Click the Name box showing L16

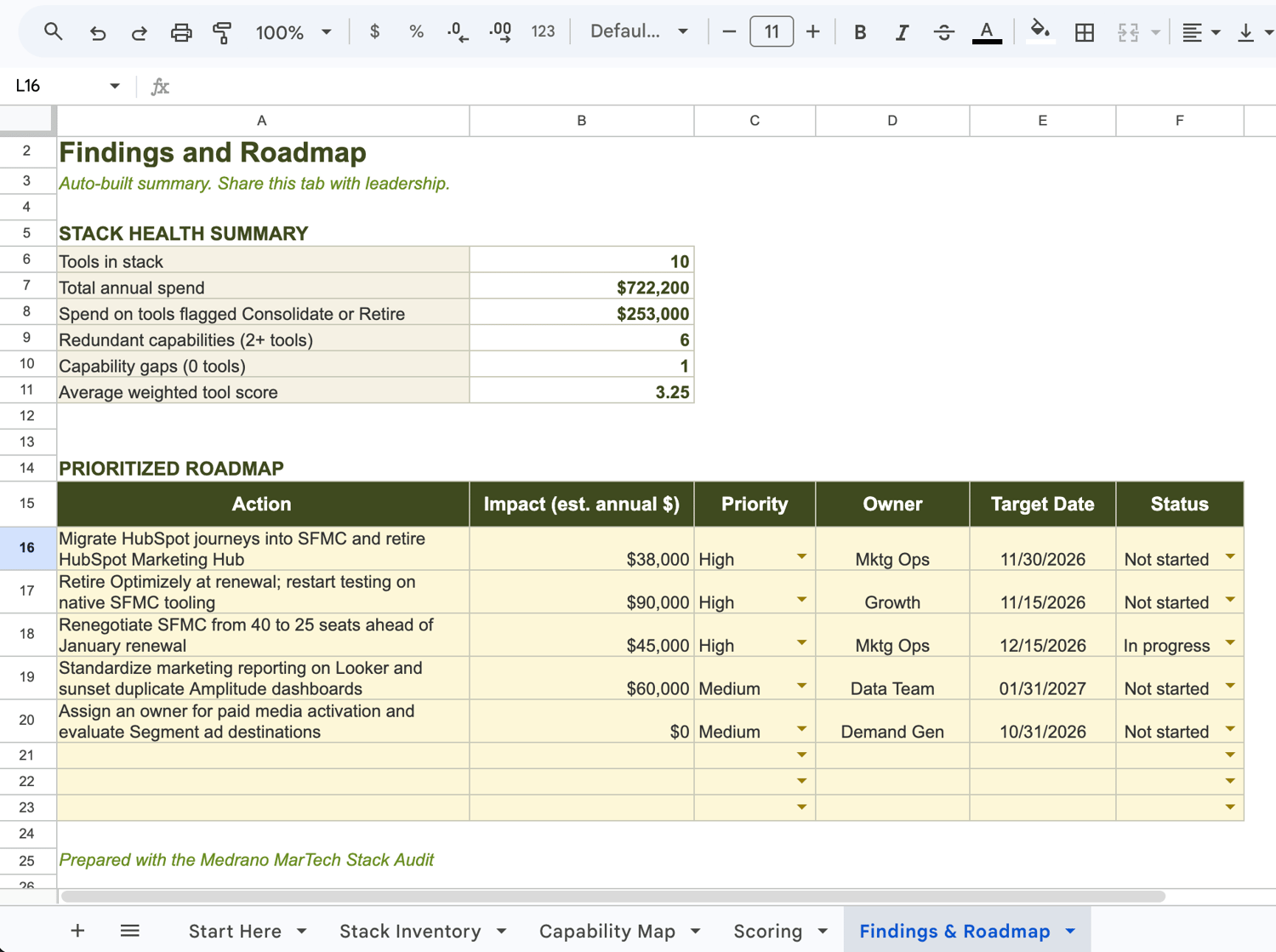tap(60, 86)
